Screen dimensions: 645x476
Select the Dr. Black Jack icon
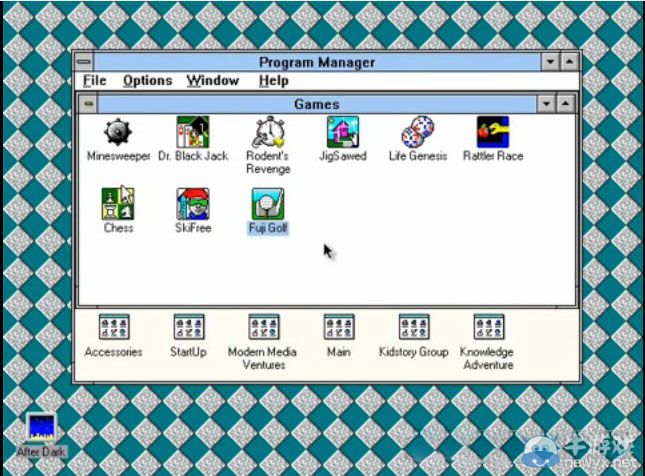[193, 132]
